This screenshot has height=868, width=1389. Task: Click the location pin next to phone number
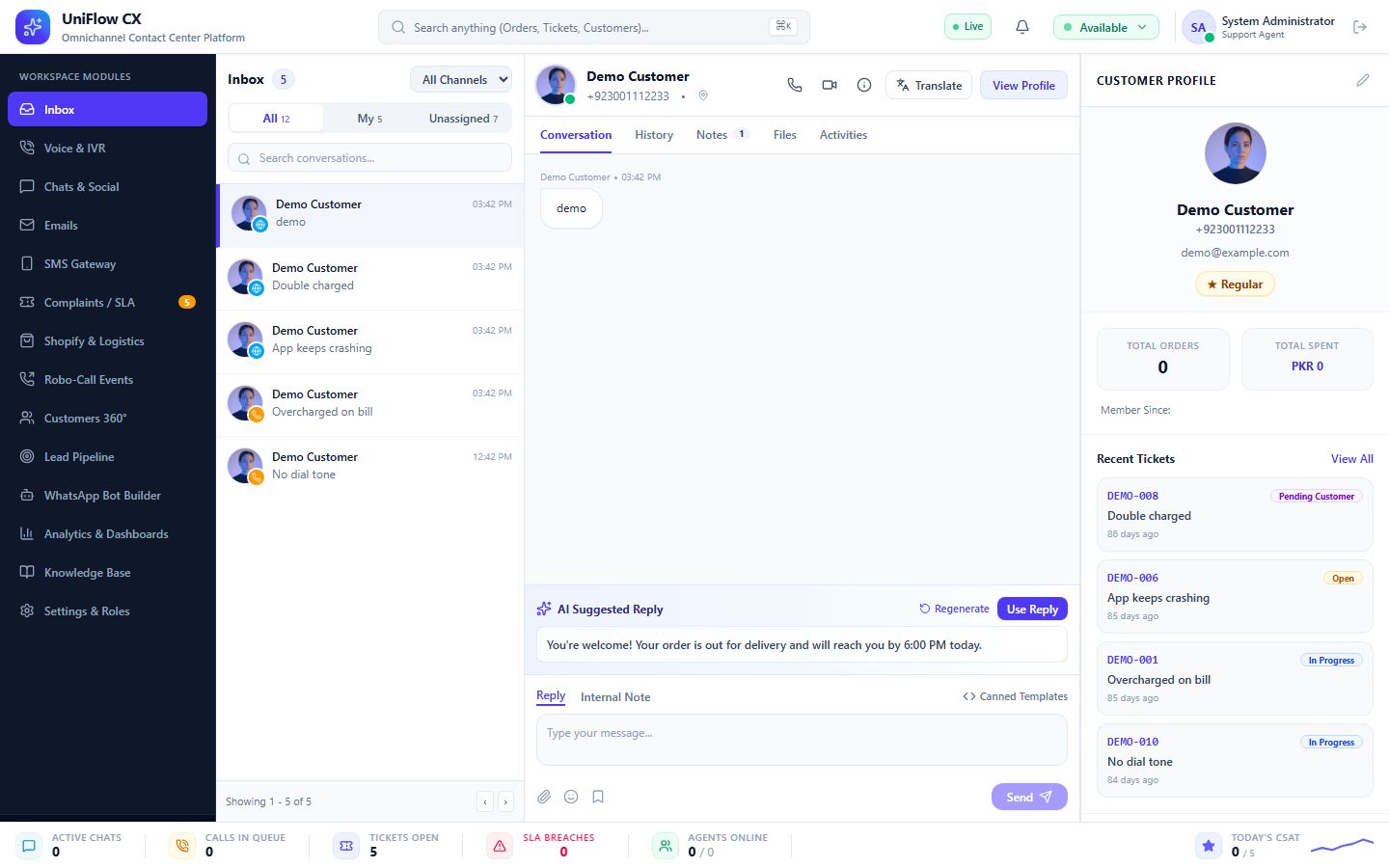click(703, 95)
